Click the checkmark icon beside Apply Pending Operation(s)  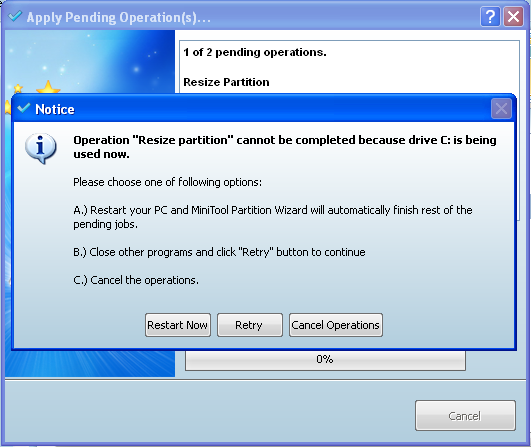click(15, 16)
